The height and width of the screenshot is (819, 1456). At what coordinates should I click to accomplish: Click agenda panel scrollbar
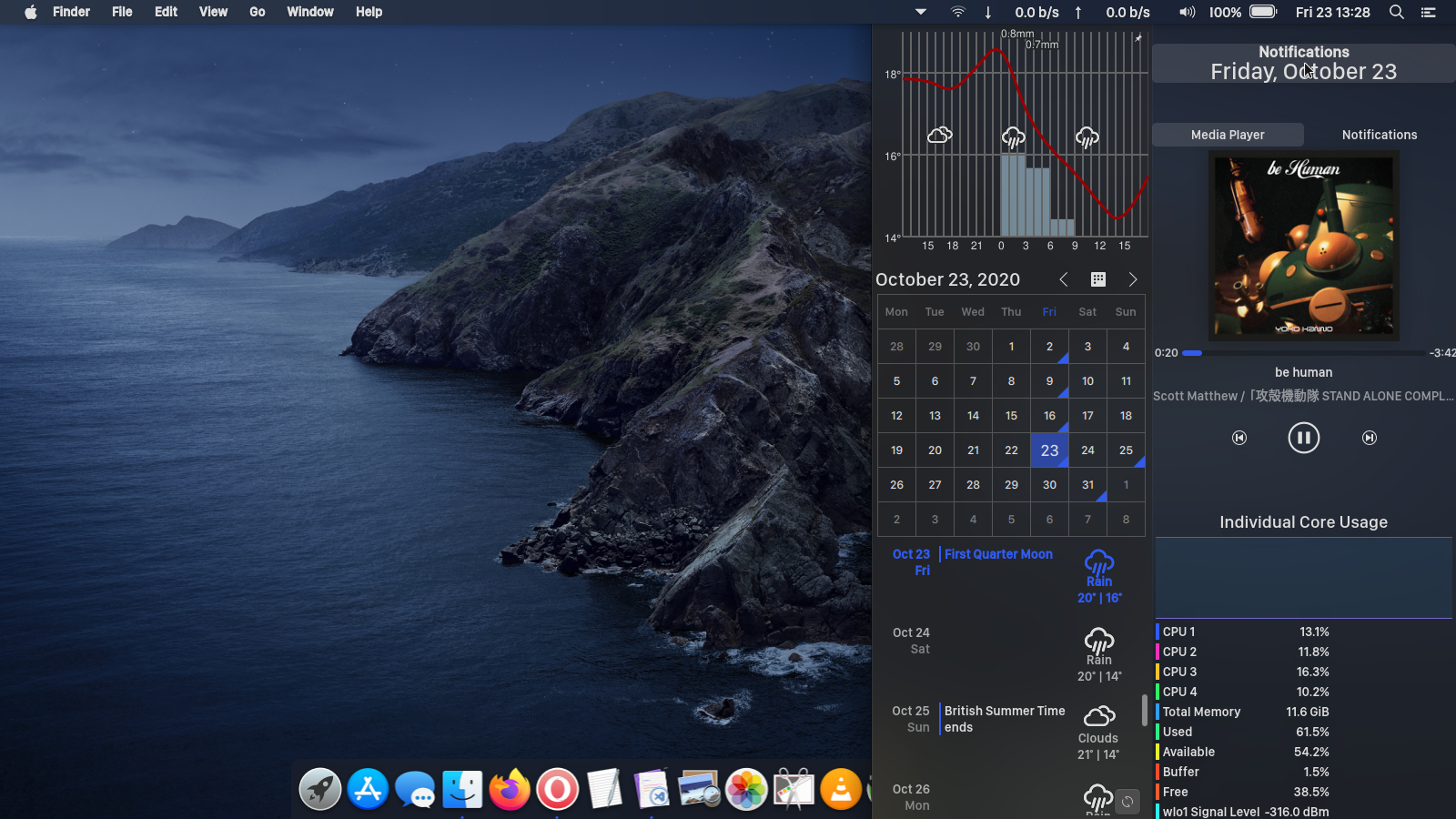point(1145,710)
